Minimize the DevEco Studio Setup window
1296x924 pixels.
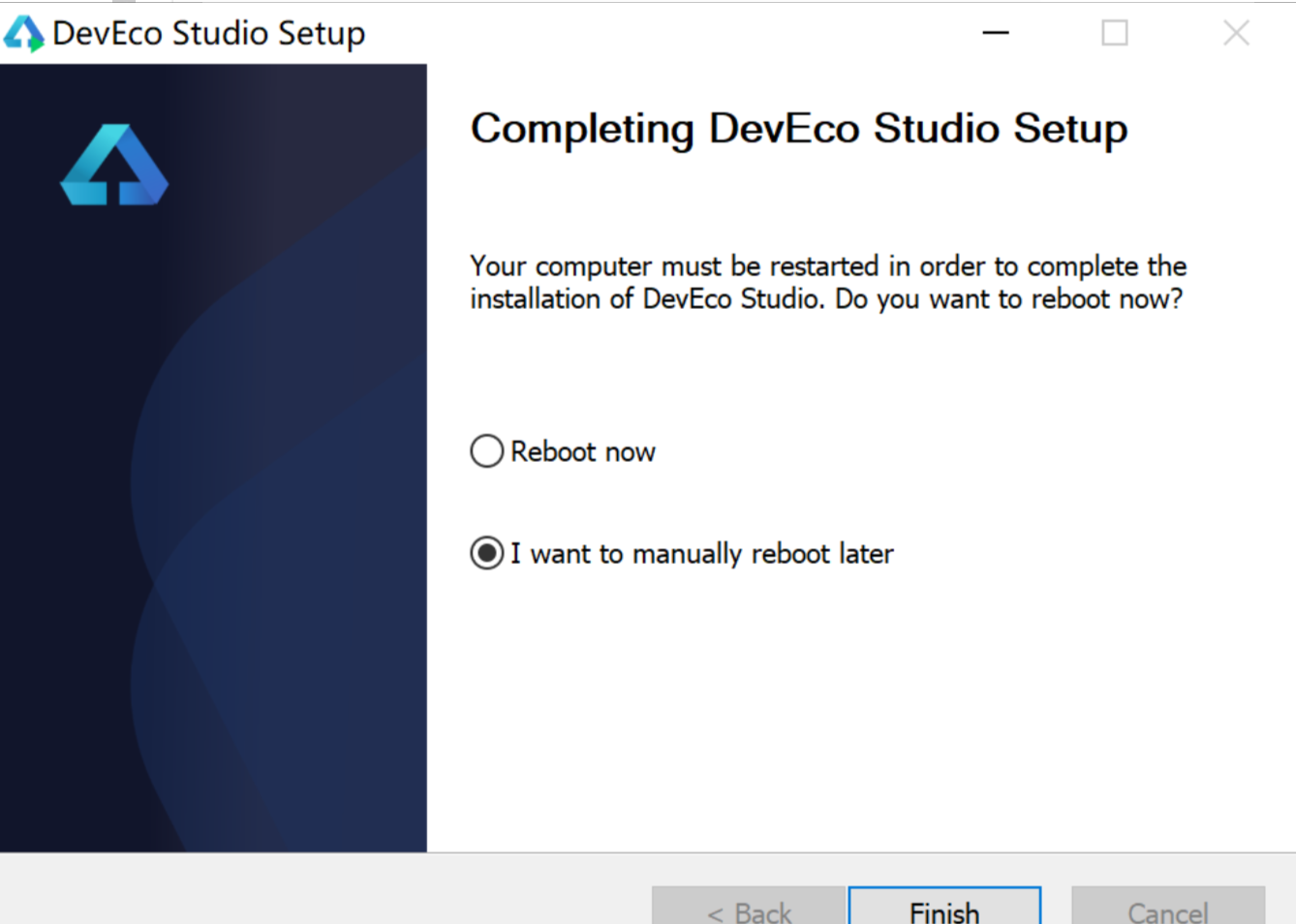(x=996, y=33)
